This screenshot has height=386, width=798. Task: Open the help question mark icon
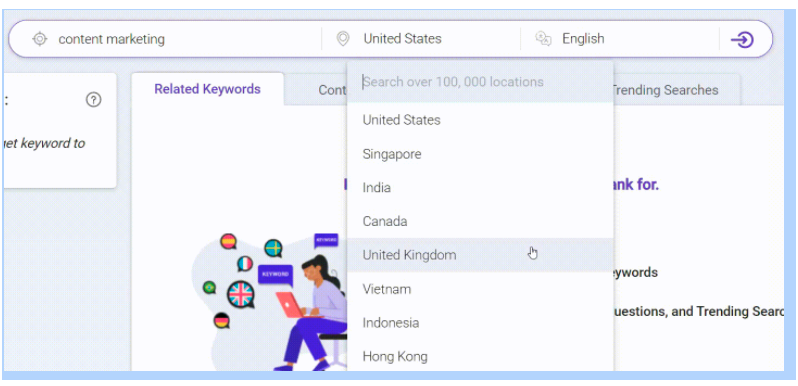[93, 100]
